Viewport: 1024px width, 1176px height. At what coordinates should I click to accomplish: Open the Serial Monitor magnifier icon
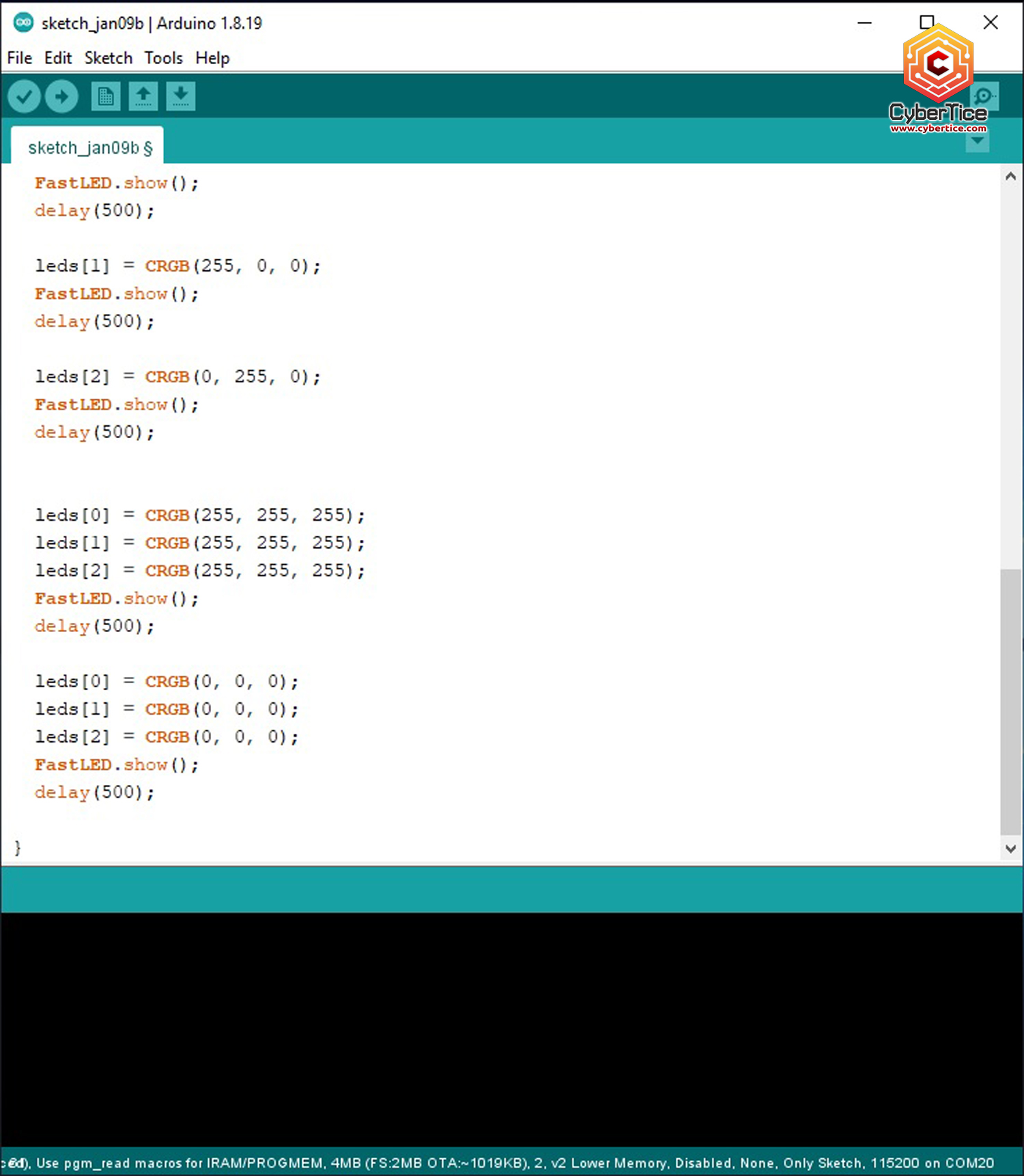(x=984, y=96)
